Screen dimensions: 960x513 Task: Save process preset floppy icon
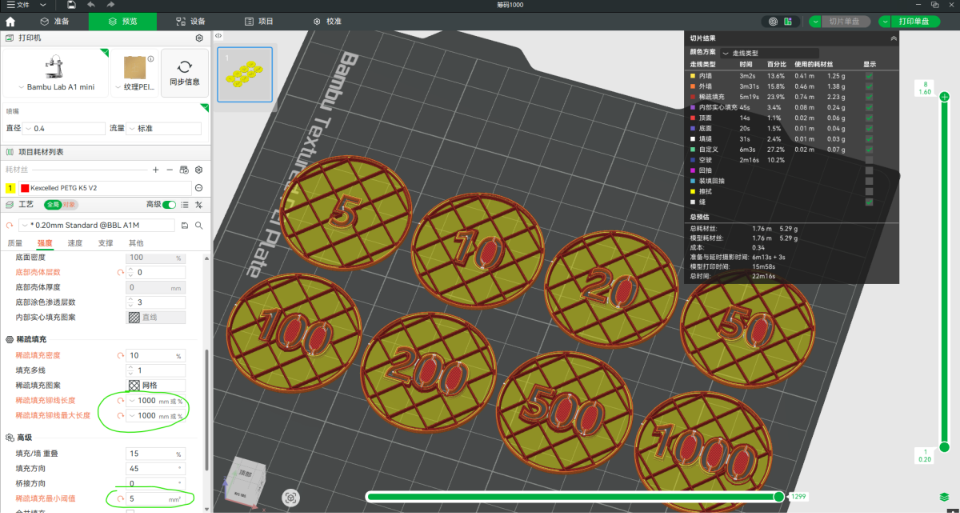(x=185, y=225)
